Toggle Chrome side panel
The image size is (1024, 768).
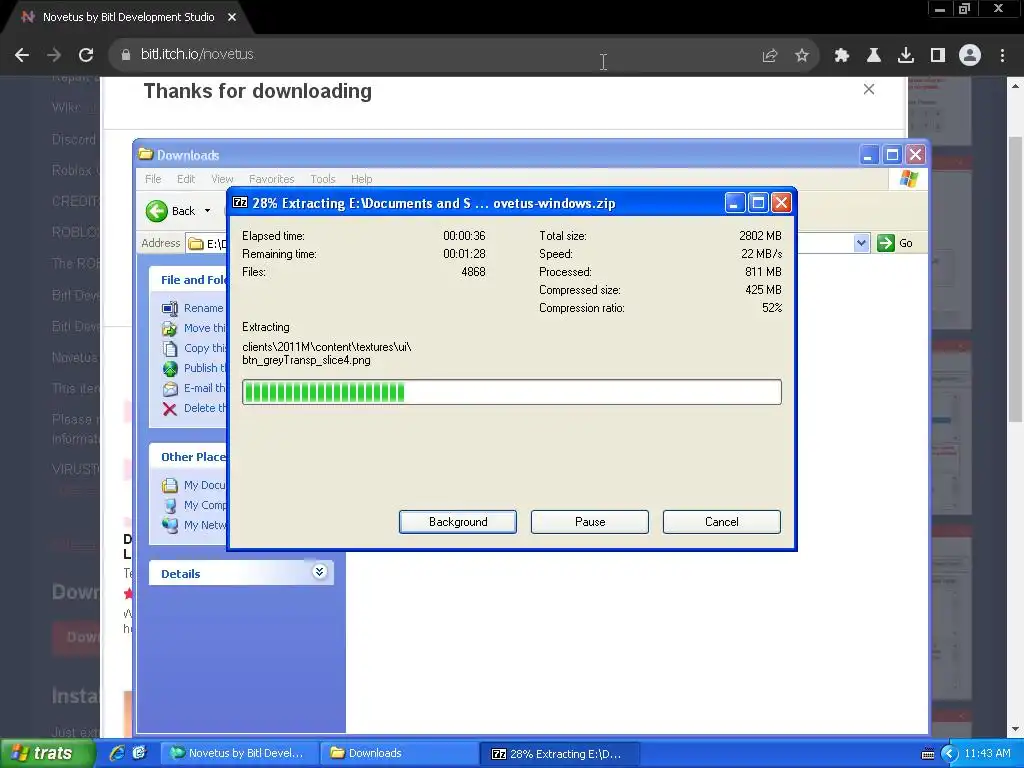938,55
